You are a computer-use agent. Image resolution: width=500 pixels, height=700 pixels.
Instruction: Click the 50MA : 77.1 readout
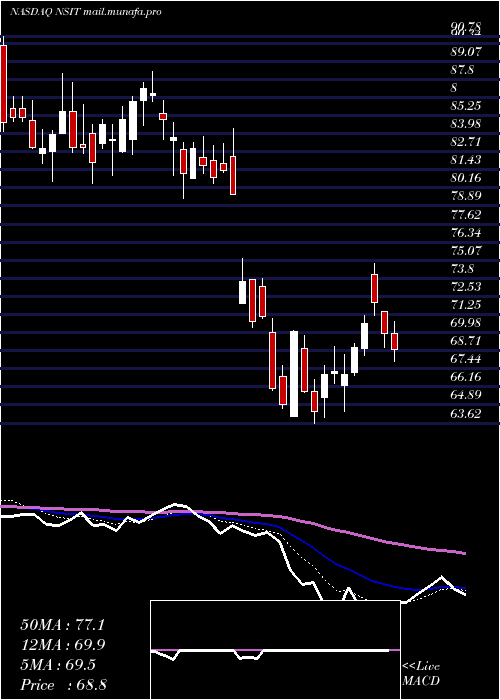62,625
